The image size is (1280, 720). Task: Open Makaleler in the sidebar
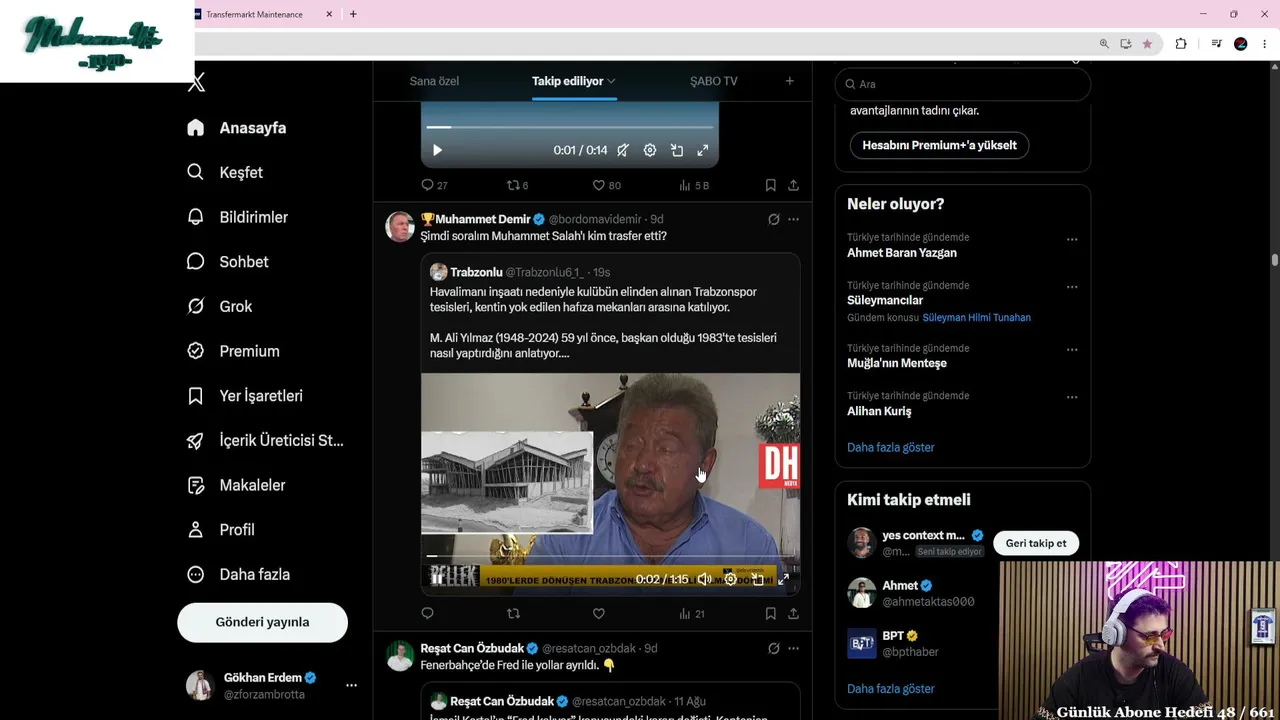[x=236, y=485]
